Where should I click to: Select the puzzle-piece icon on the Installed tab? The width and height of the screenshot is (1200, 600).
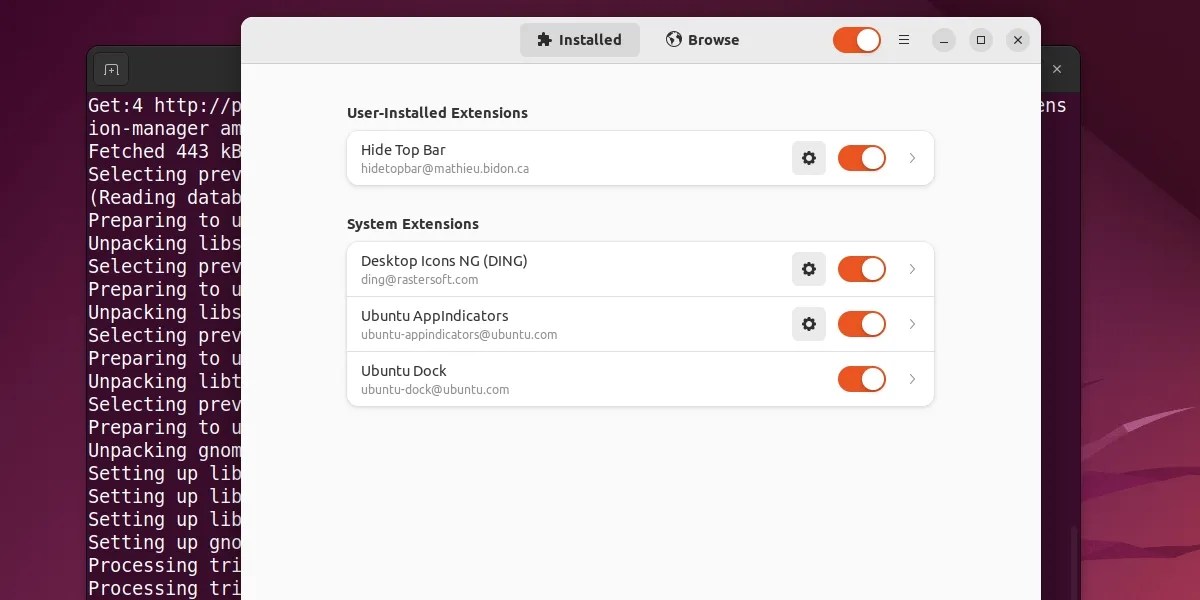click(544, 40)
